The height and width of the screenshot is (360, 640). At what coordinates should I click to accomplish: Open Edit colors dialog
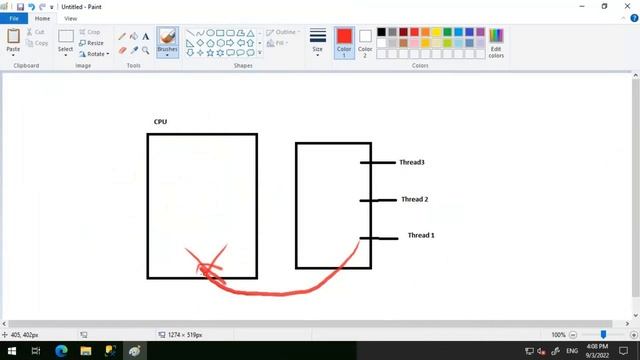(x=496, y=43)
